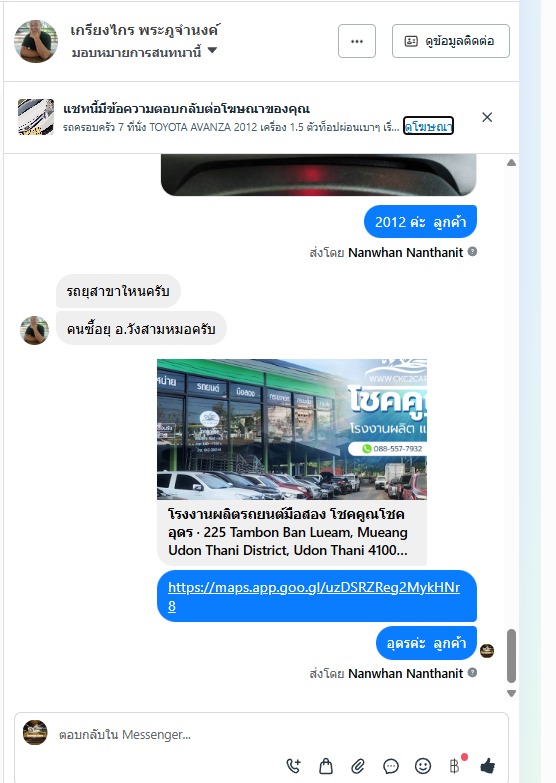Click the phone call icon in composer
Image resolution: width=556 pixels, height=783 pixels.
[293, 766]
